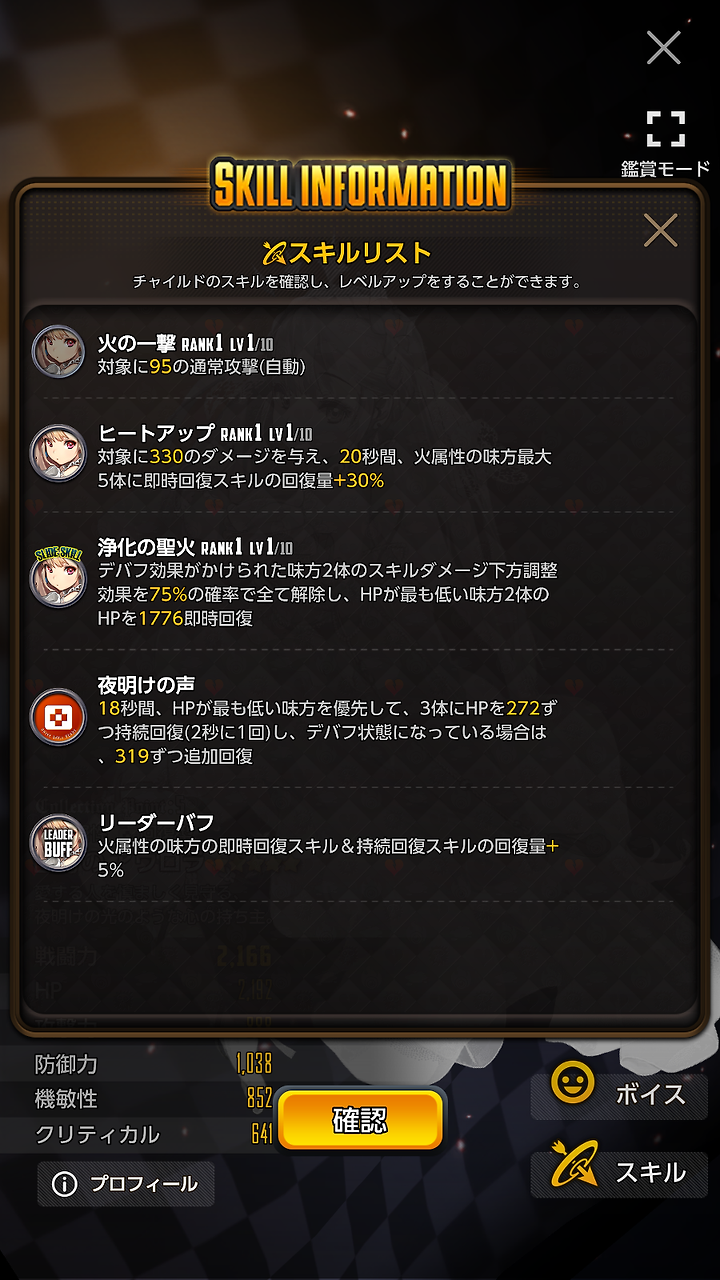Select the 浄化の聖火 skill entry text
Screen dimensions: 720x1280
327,583
